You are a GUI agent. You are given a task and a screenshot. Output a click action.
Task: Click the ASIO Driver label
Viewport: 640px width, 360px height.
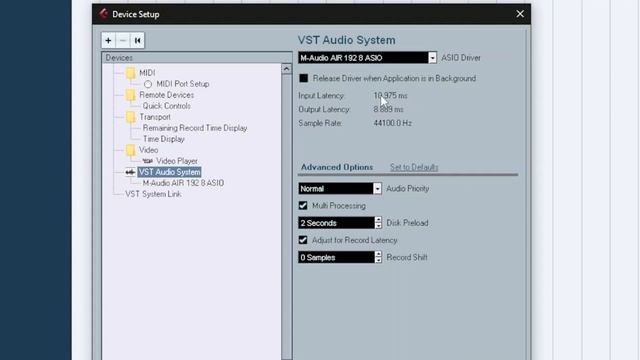pos(461,58)
